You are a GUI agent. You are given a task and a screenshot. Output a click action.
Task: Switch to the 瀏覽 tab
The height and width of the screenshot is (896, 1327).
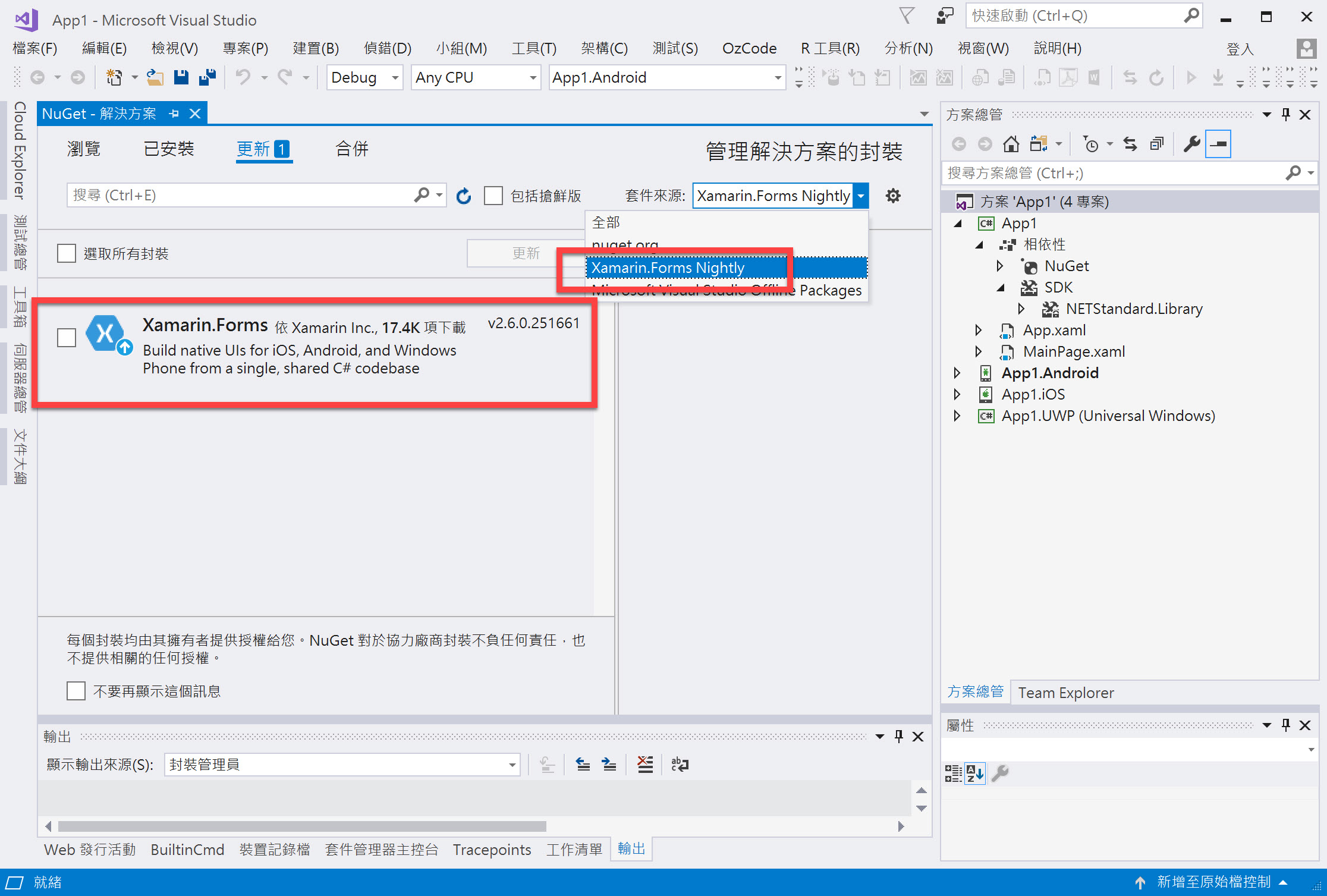pos(84,149)
